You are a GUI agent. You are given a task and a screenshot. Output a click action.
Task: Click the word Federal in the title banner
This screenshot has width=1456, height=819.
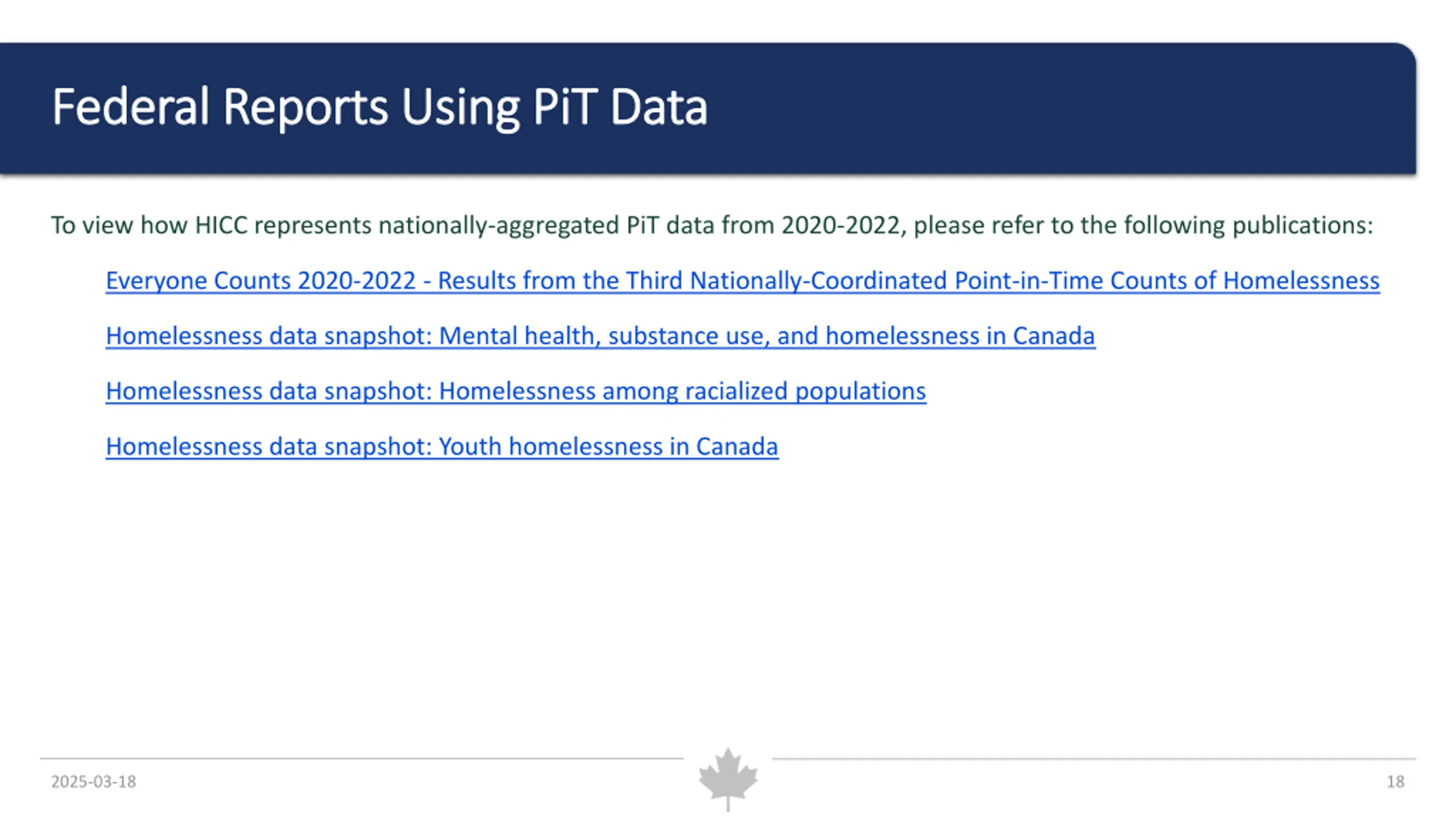pyautogui.click(x=130, y=107)
